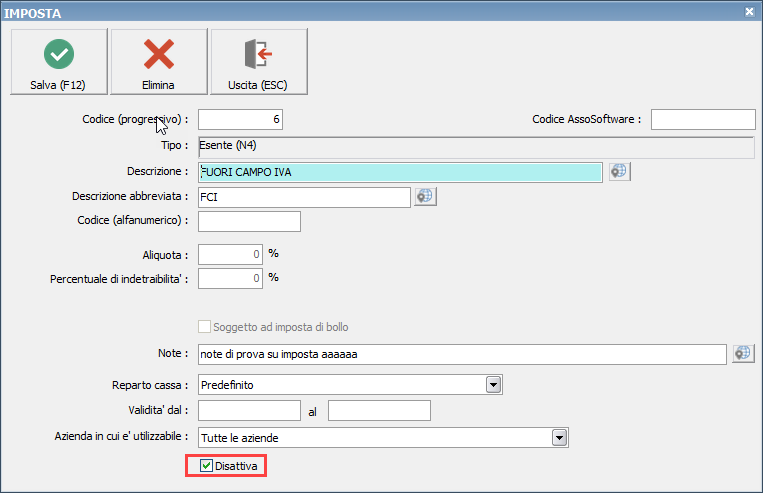Click the Tipo field showing Esente (N4)
The height and width of the screenshot is (493, 763).
click(476, 147)
